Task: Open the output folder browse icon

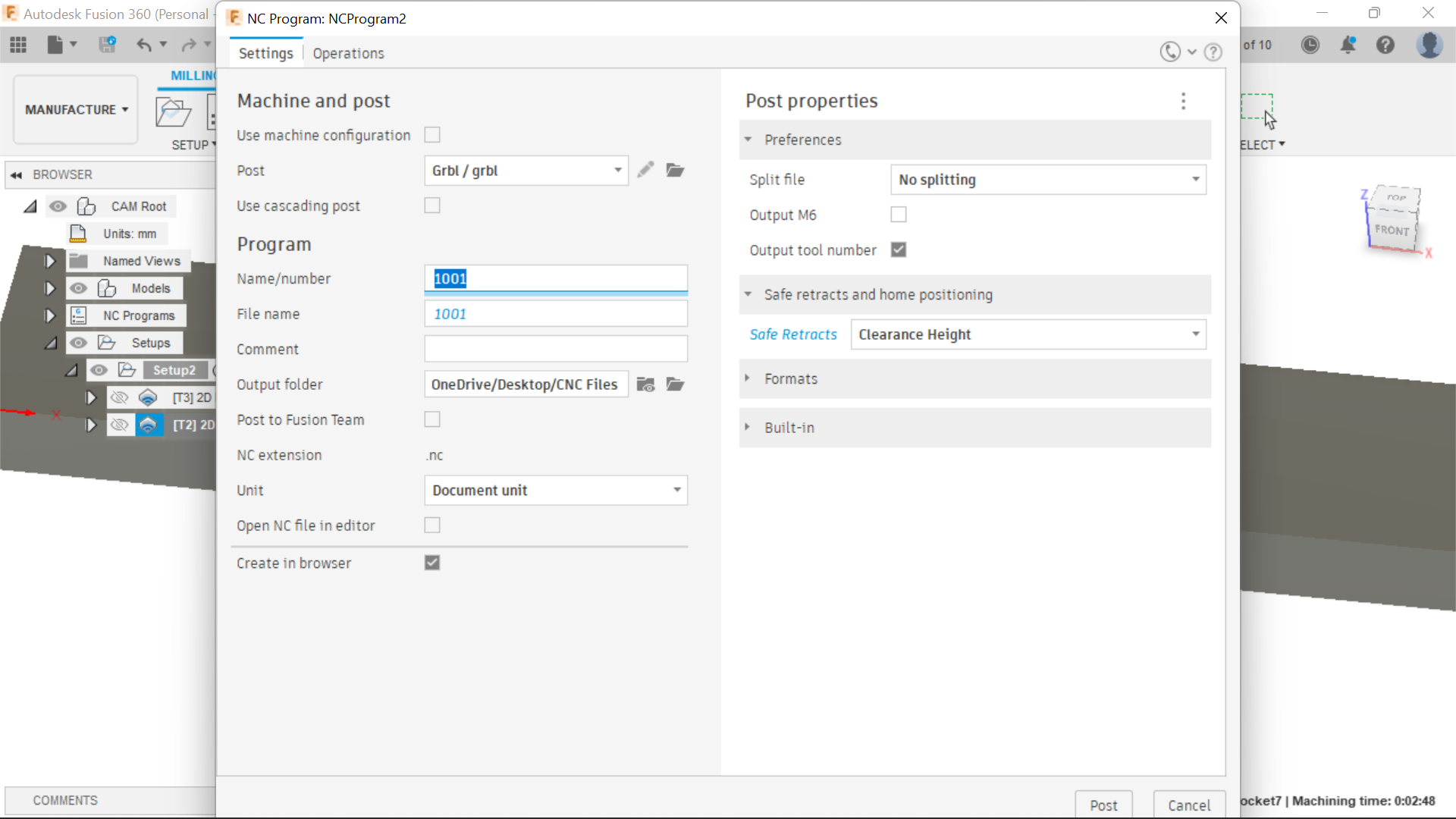Action: (675, 384)
